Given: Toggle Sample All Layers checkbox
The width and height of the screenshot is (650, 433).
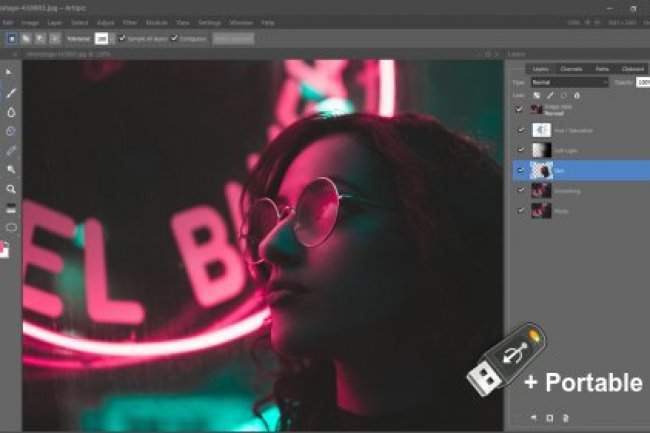Looking at the screenshot, I should point(122,39).
